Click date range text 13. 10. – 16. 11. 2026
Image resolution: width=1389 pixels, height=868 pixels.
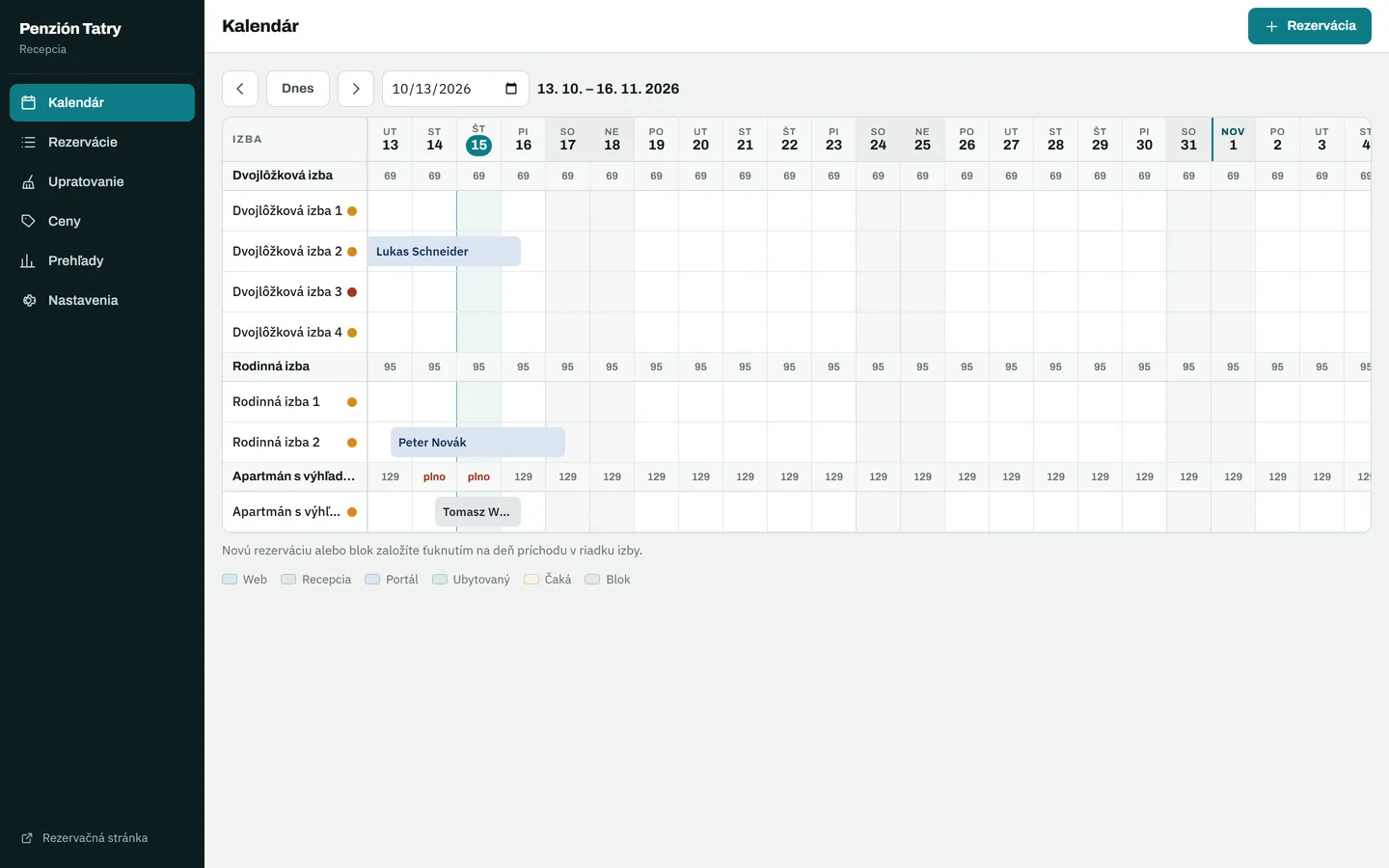point(609,89)
